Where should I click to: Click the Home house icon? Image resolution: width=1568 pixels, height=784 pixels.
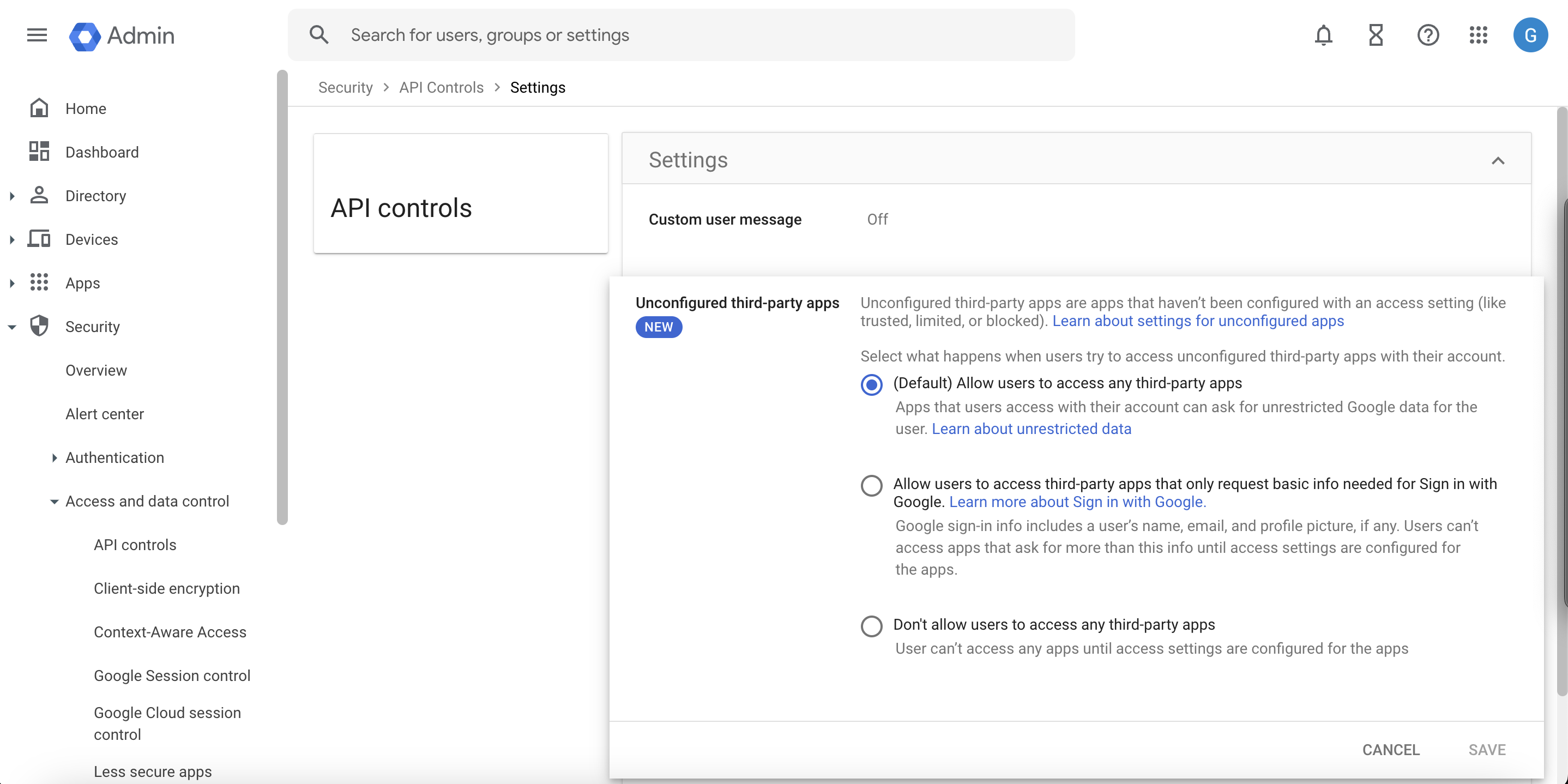tap(39, 108)
